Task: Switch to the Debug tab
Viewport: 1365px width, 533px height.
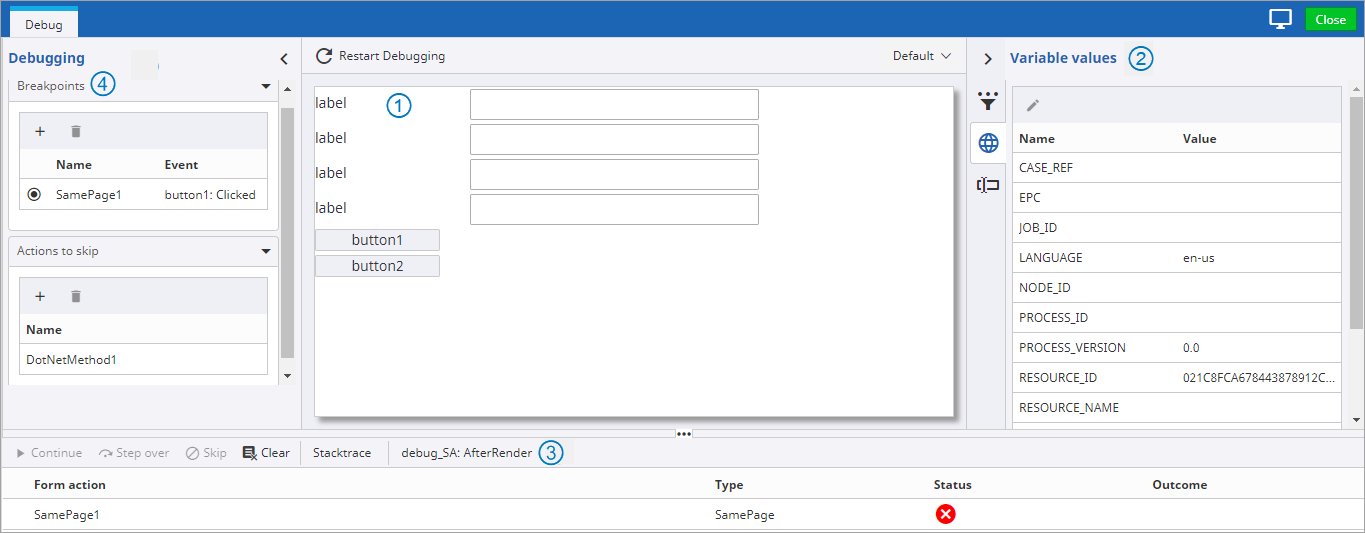Action: [x=43, y=24]
